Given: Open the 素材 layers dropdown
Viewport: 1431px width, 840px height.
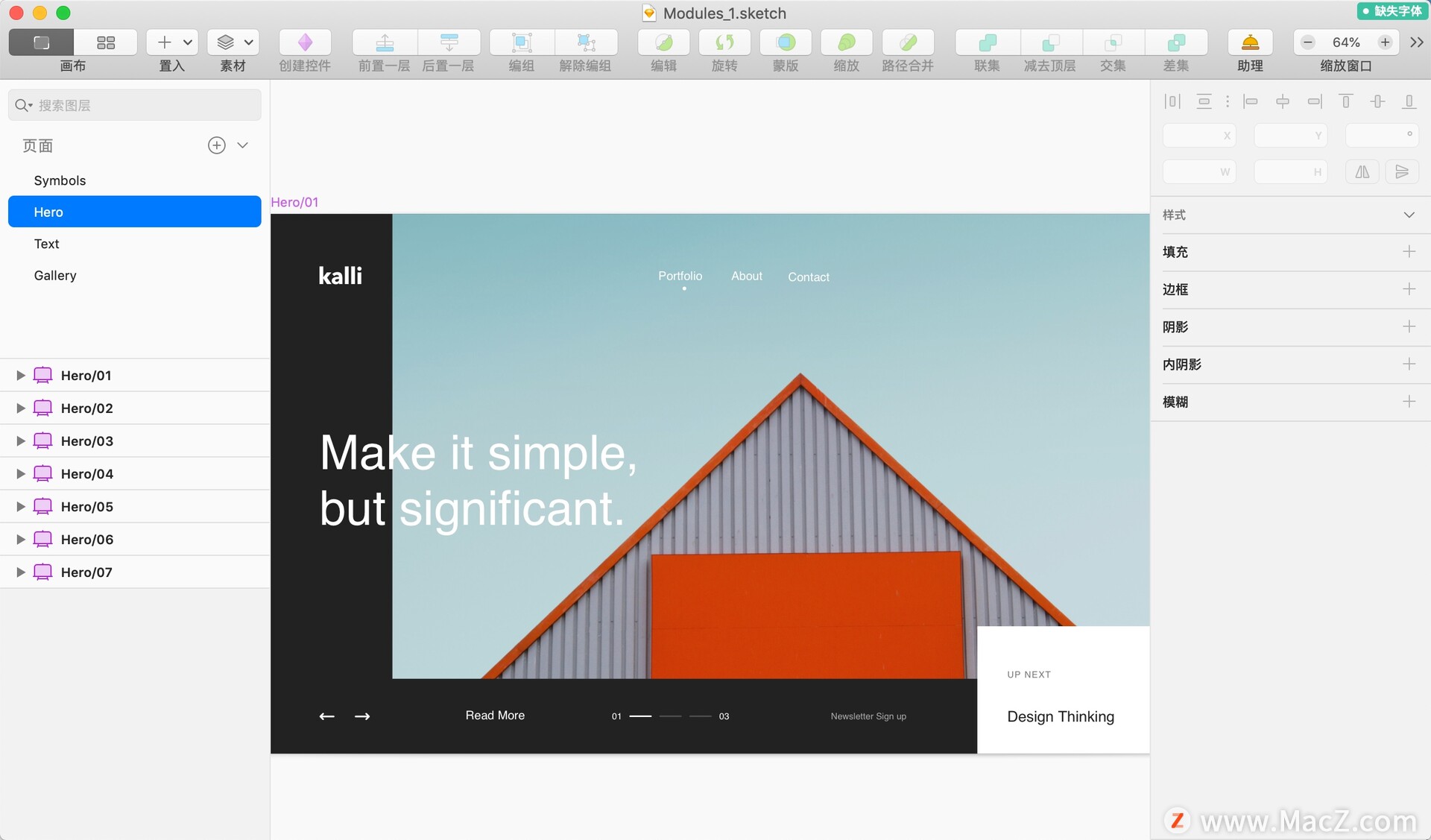Looking at the screenshot, I should tap(233, 42).
